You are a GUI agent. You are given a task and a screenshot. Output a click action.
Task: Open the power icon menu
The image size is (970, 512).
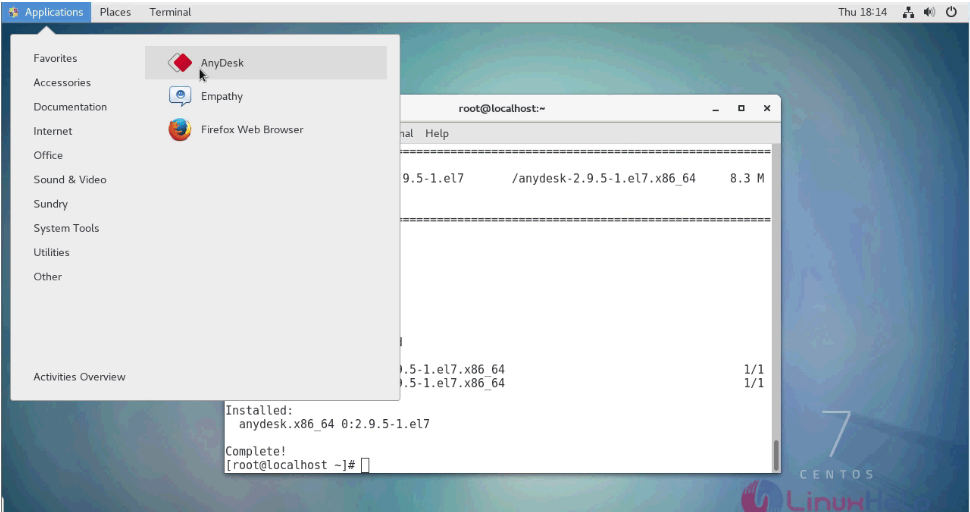[951, 12]
